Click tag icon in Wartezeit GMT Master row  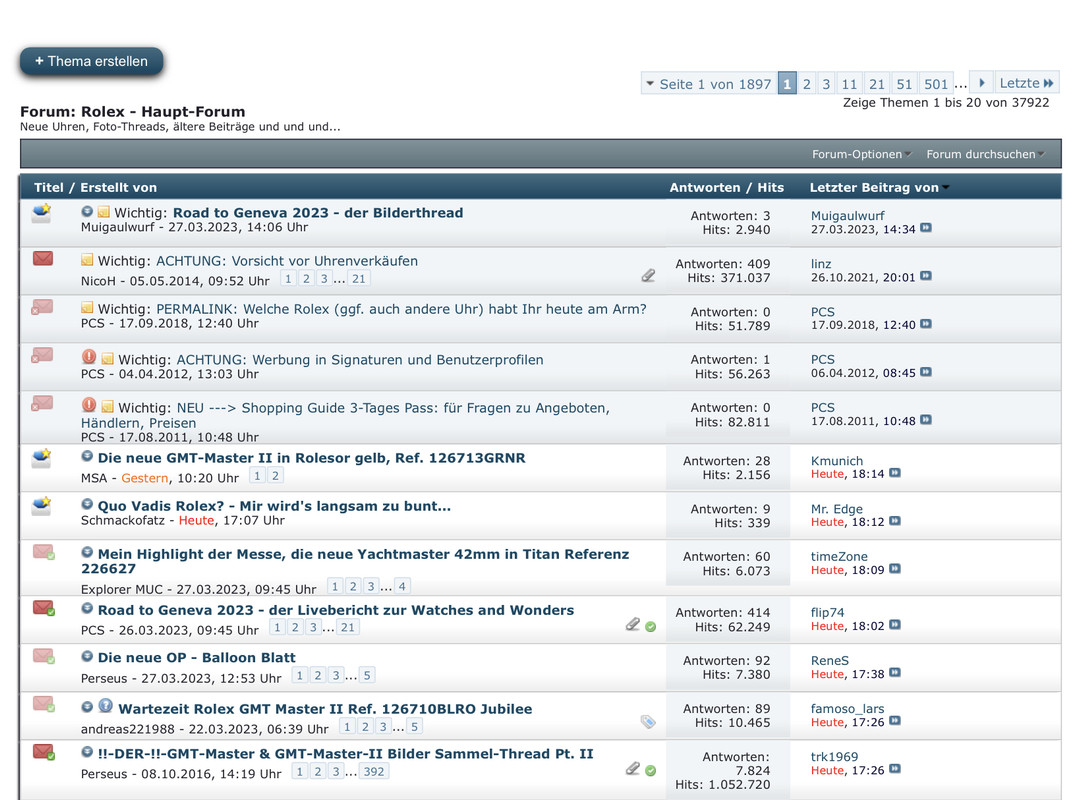click(648, 722)
